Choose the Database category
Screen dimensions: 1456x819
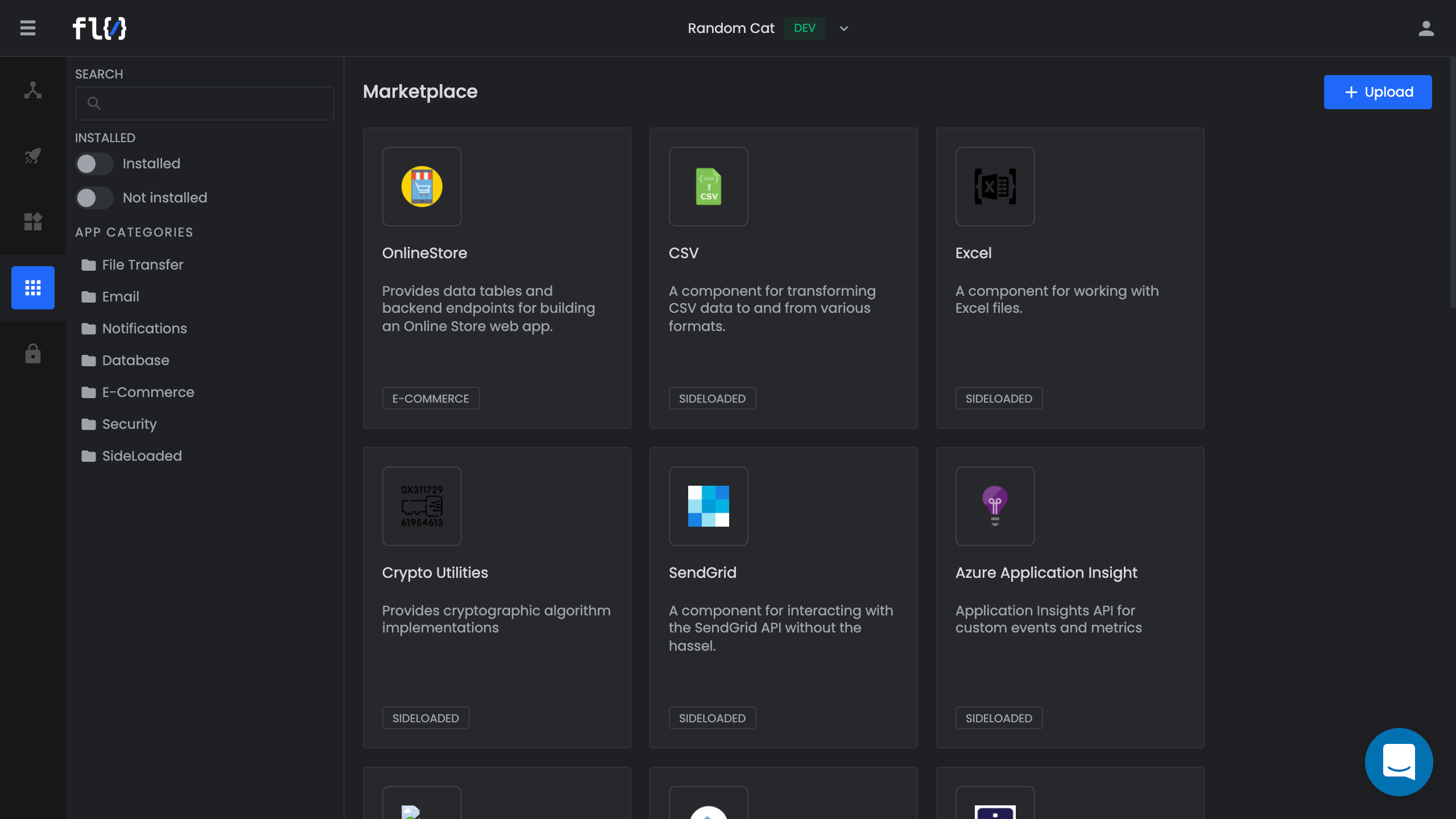[135, 361]
